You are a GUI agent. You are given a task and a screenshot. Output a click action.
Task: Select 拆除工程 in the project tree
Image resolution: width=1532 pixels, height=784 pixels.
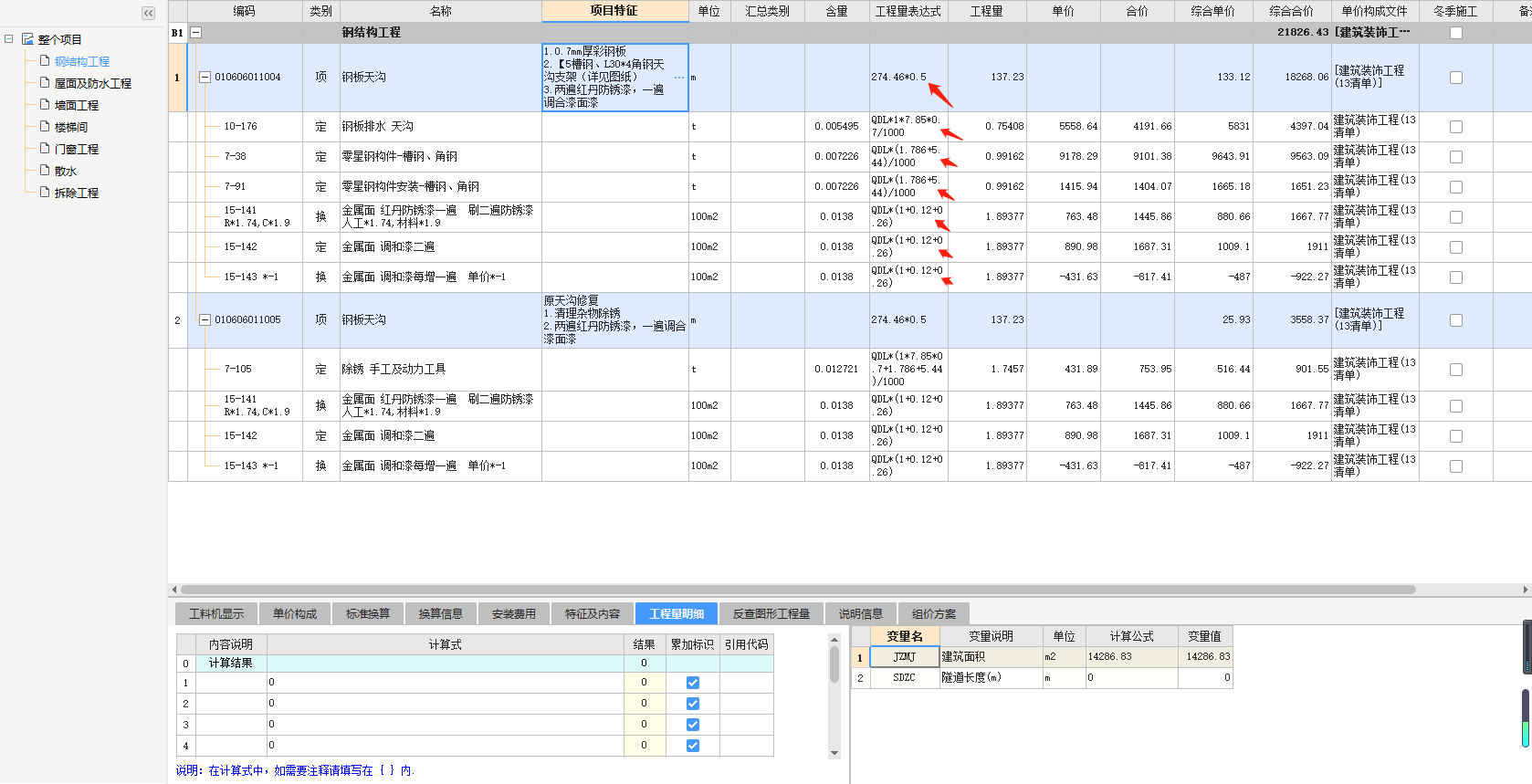(77, 193)
